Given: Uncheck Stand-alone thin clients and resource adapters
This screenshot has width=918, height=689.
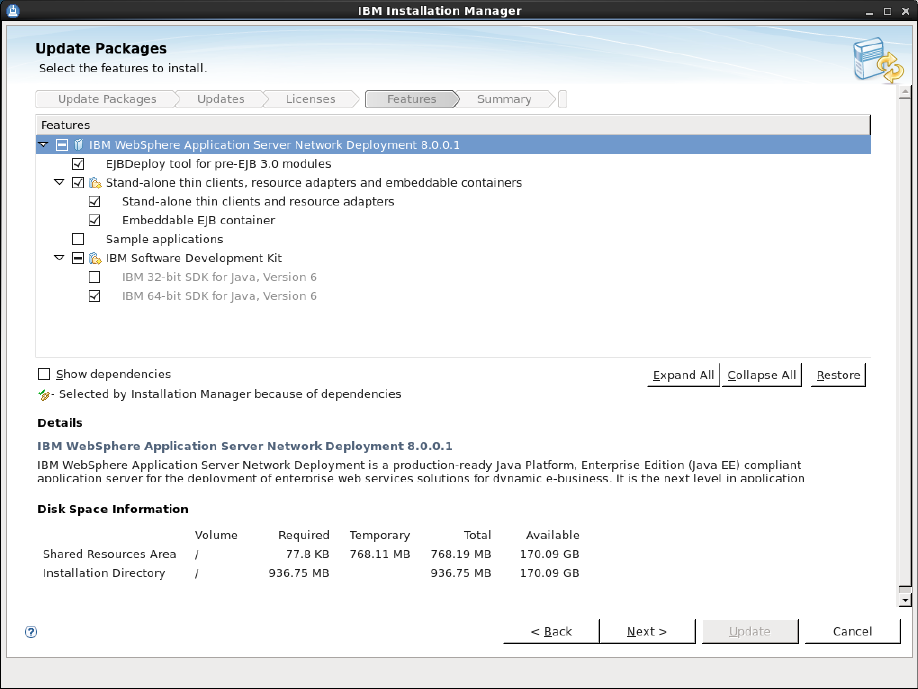Looking at the screenshot, I should tap(94, 201).
